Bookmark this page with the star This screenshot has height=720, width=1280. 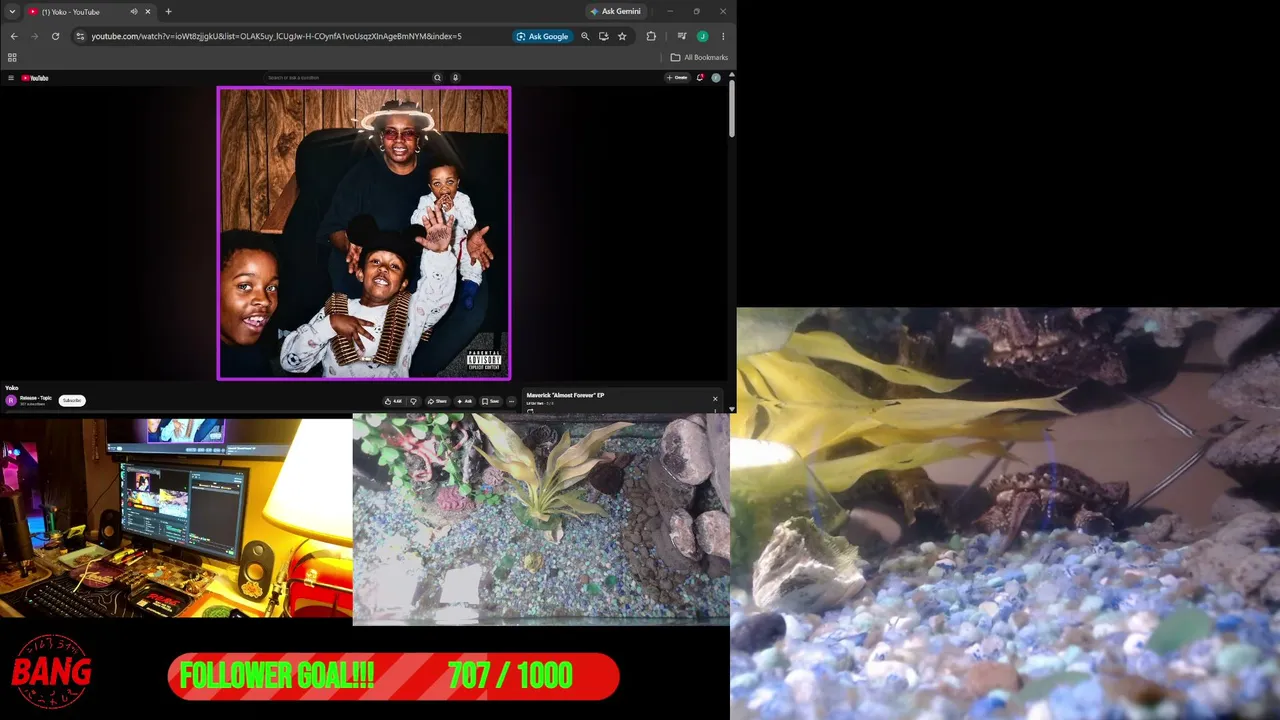point(622,36)
